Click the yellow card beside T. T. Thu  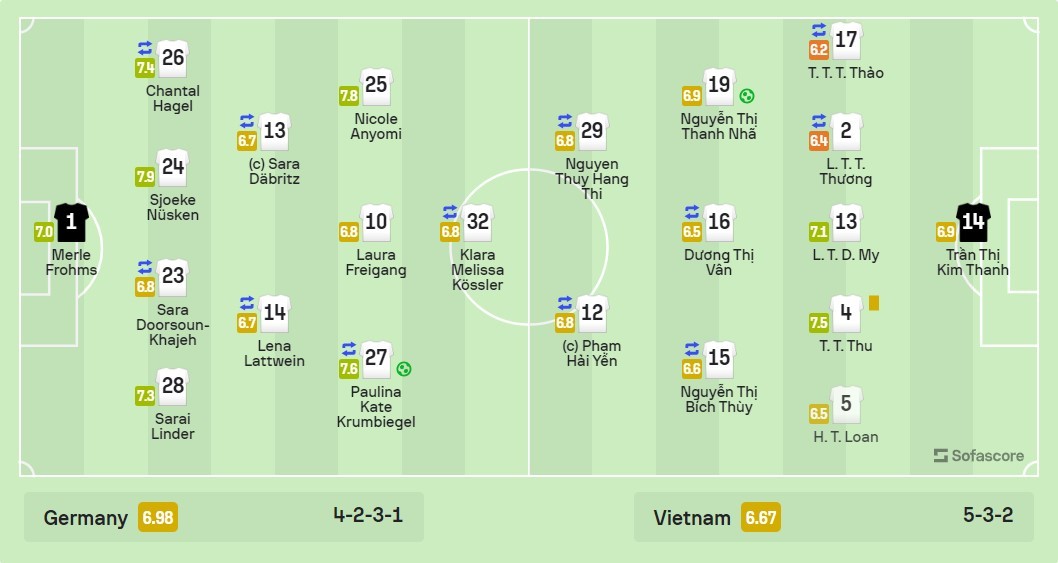[874, 303]
